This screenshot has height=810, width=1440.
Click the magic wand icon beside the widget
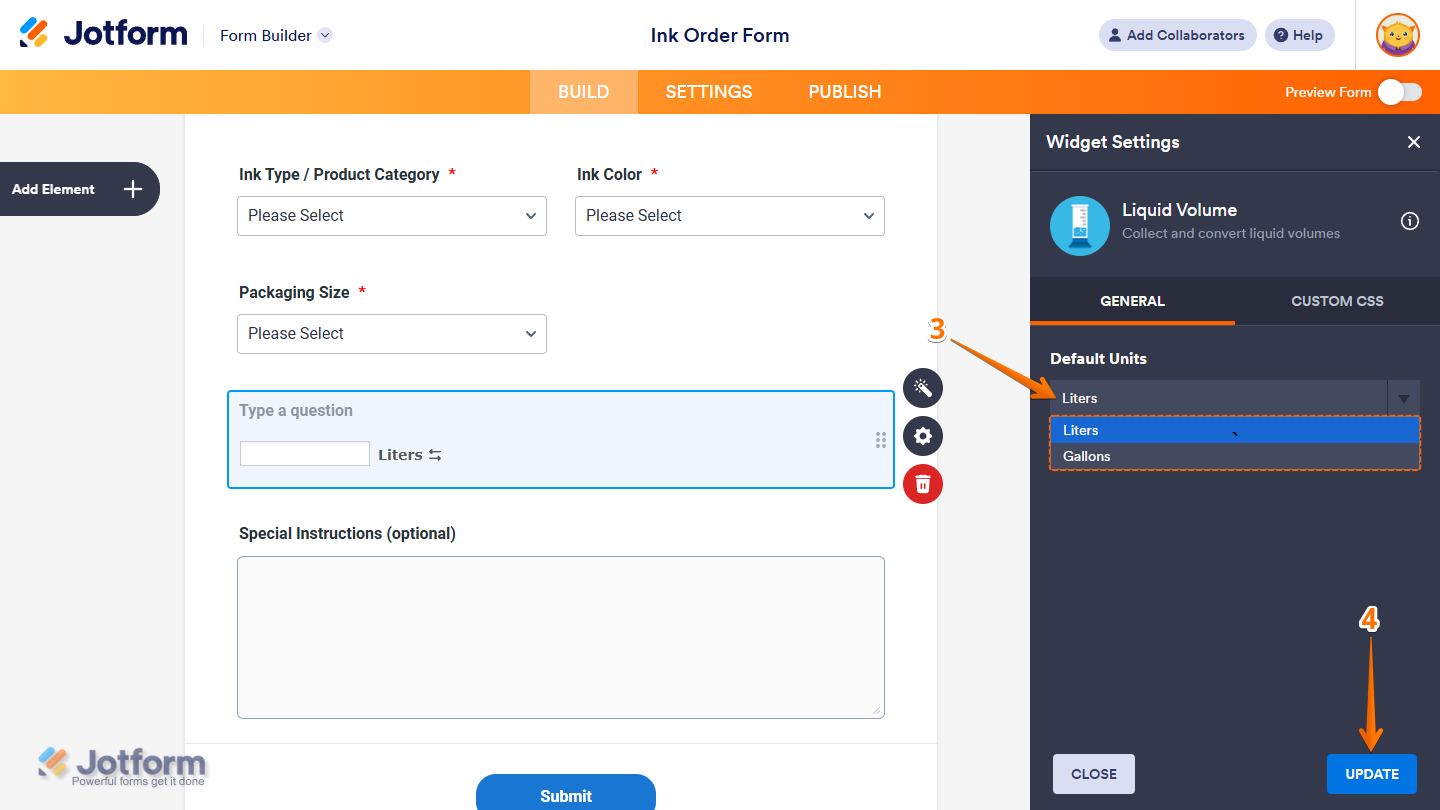(922, 388)
